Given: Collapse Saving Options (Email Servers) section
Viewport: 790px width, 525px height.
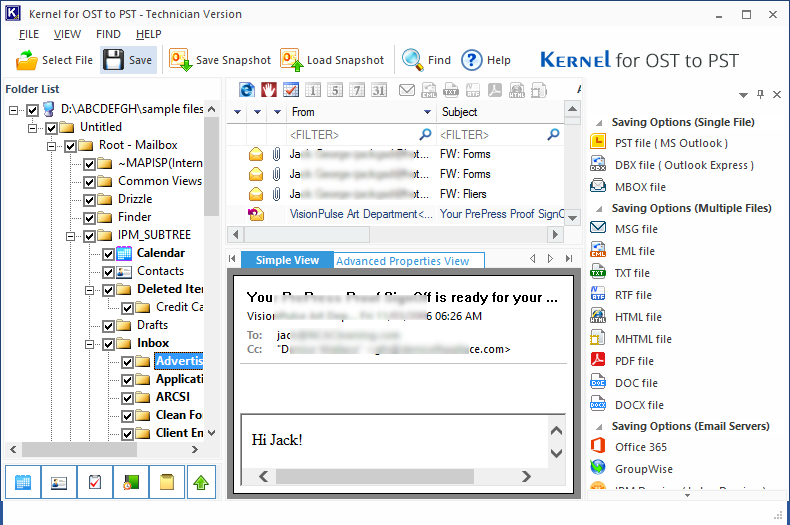Looking at the screenshot, I should 599,427.
